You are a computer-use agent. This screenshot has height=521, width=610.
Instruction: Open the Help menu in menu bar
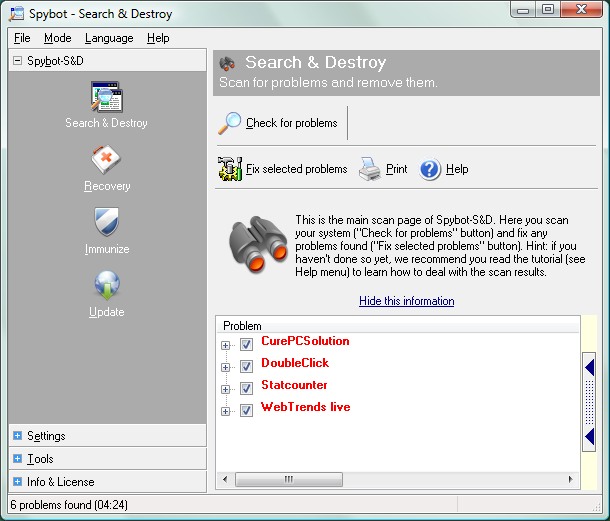(x=158, y=38)
